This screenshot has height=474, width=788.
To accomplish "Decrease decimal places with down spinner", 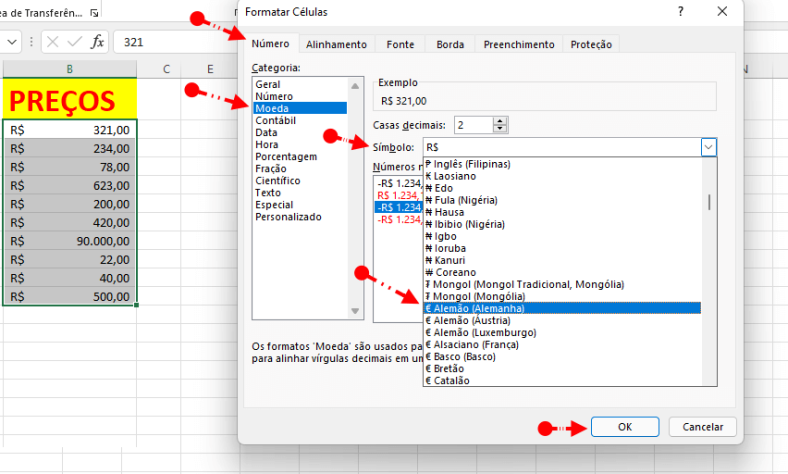I will [500, 128].
